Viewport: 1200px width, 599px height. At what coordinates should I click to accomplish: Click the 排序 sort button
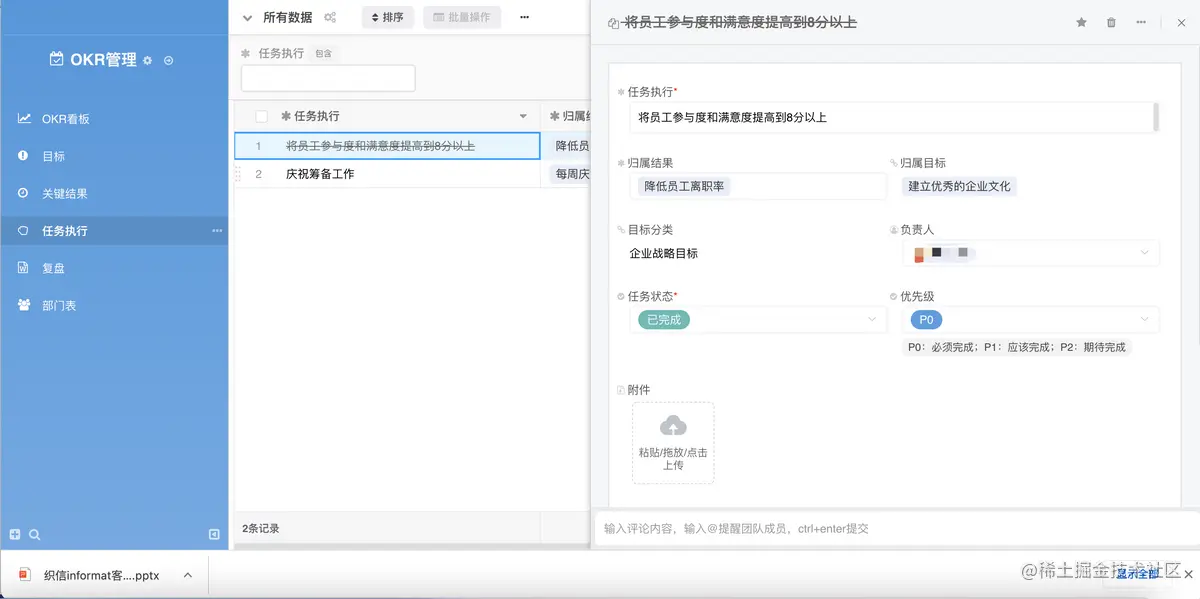[387, 17]
